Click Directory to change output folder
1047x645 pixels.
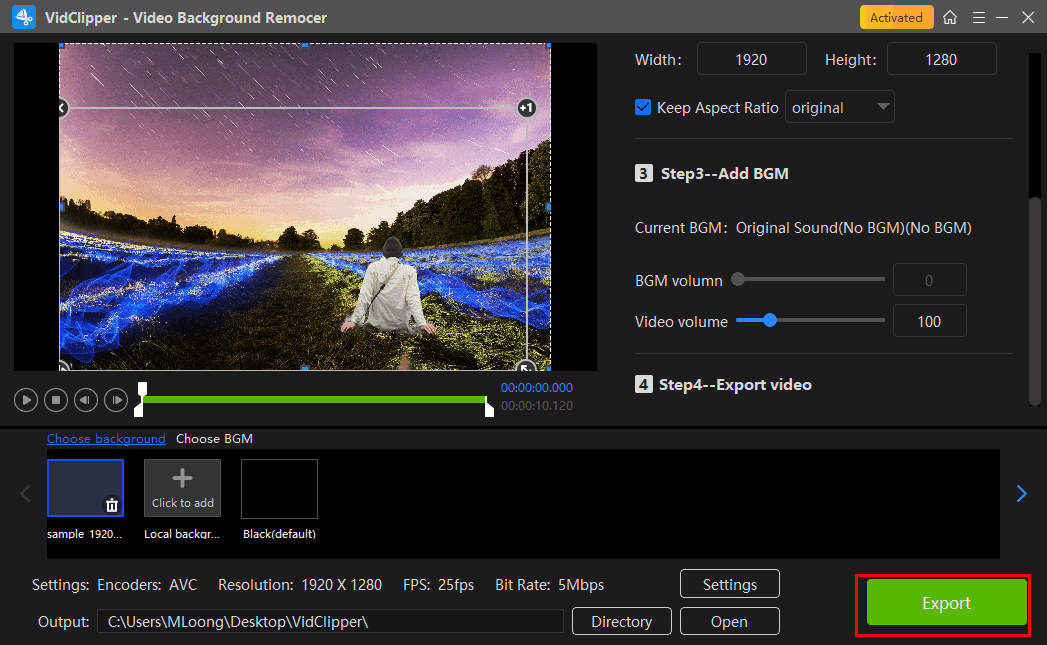(621, 621)
